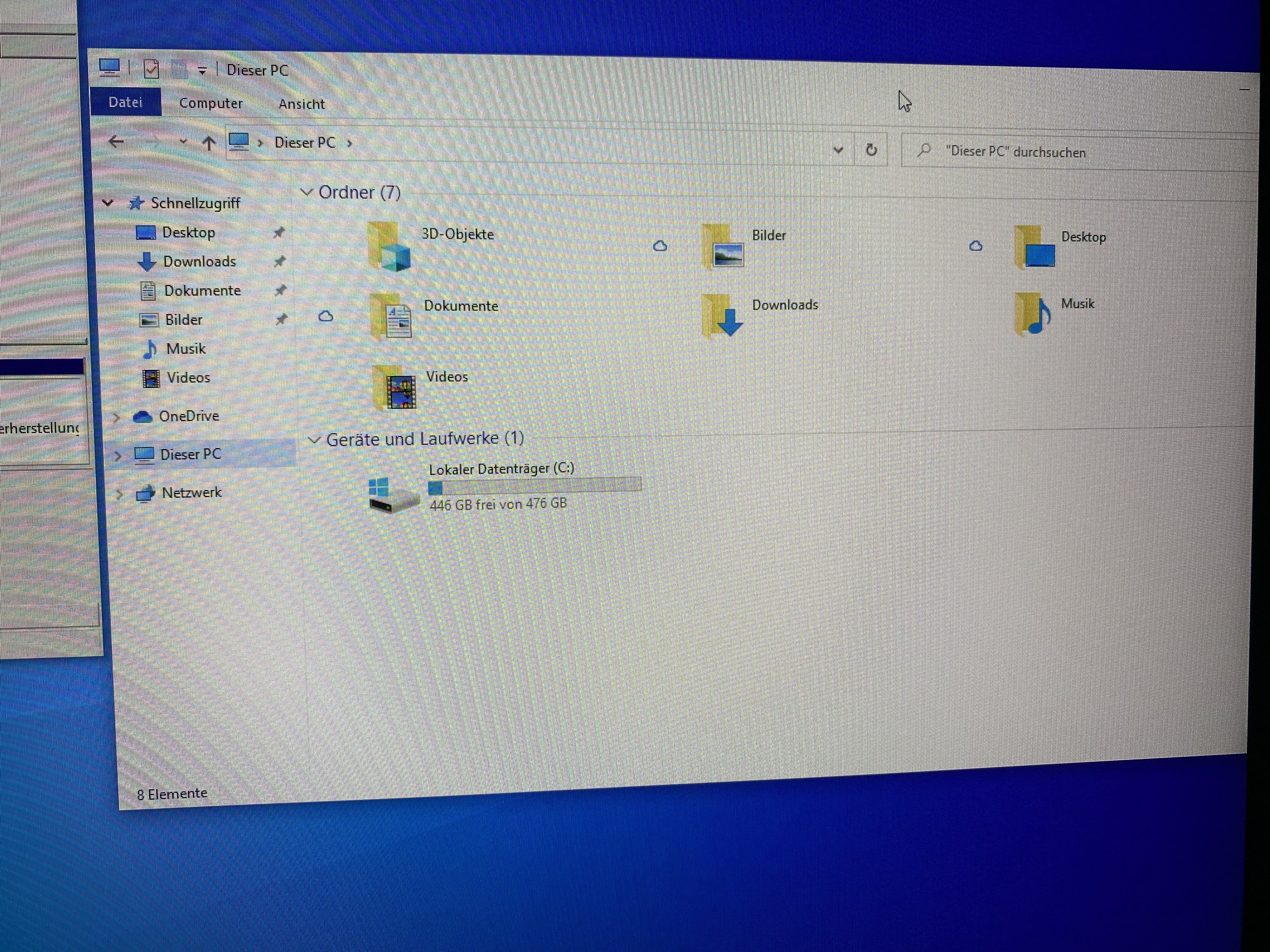
Task: Expand OneDrive in navigation pane
Action: point(116,418)
